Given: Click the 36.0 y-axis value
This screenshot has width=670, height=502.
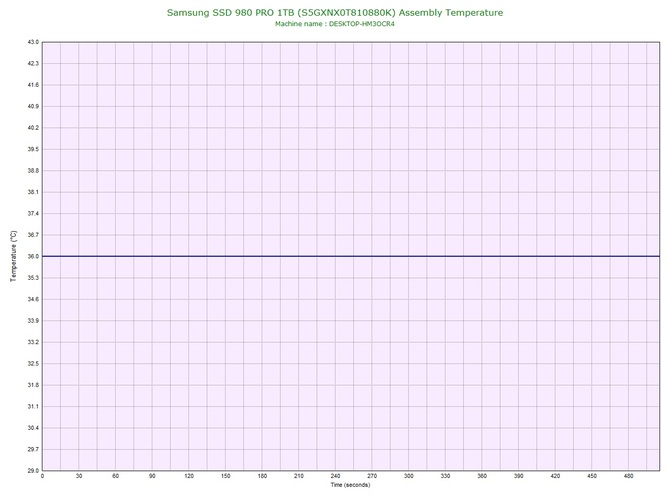Looking at the screenshot, I should pos(33,256).
